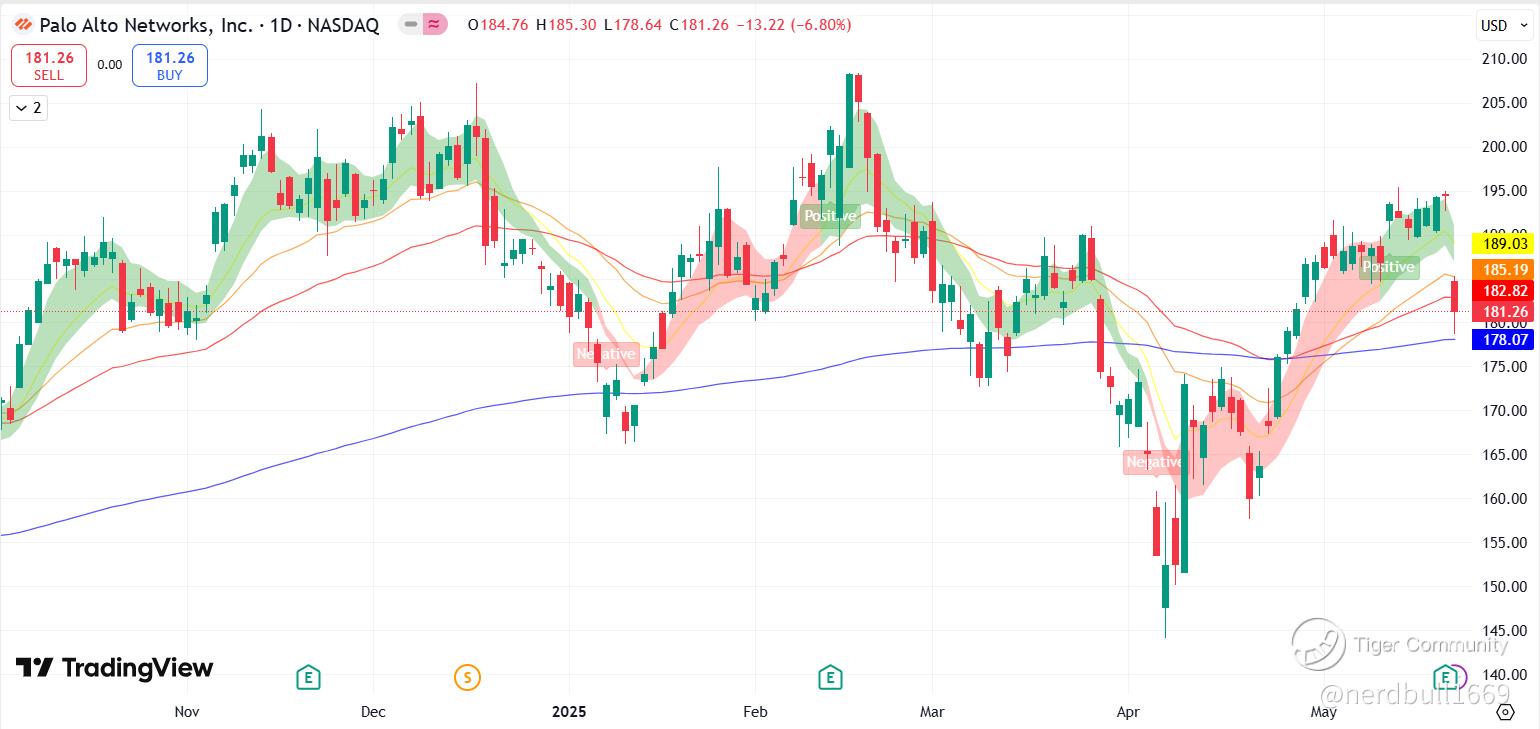Open chart settings gear icon
This screenshot has width=1540, height=729.
[x=1505, y=712]
